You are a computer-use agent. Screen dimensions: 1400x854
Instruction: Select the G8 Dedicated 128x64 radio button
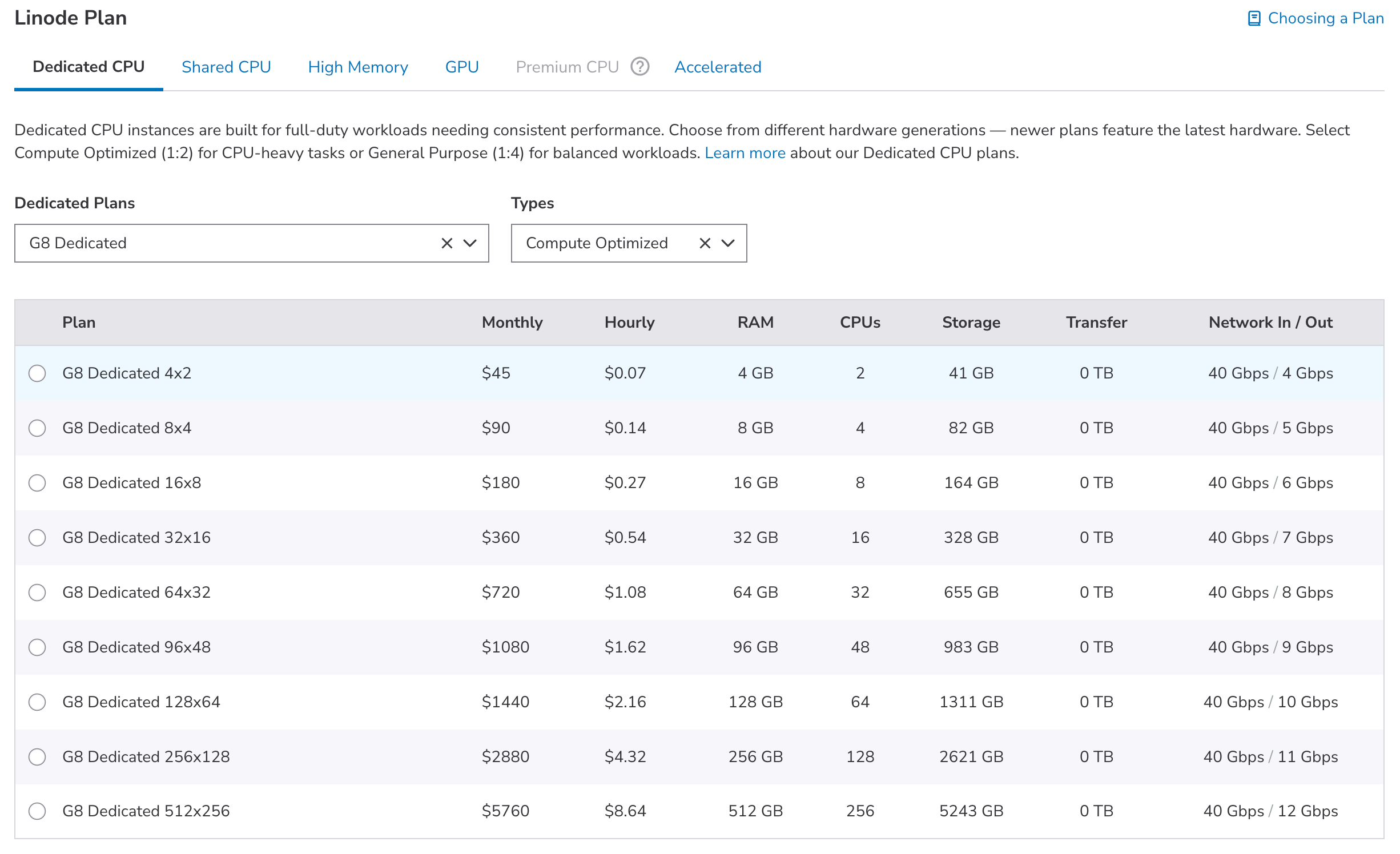click(x=37, y=702)
